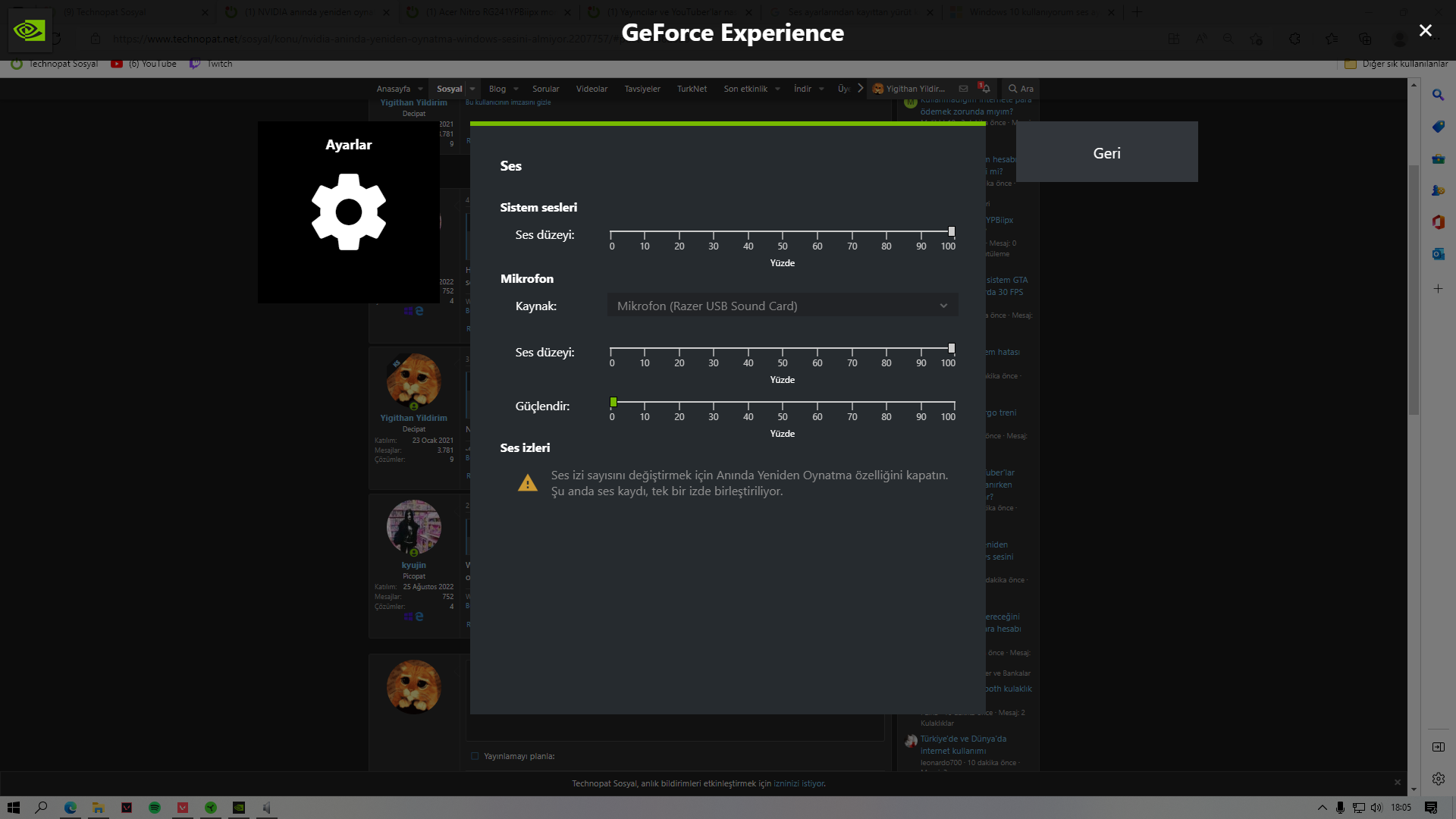Click the microphone icon in system tray
This screenshot has height=819, width=1456.
(x=1341, y=808)
